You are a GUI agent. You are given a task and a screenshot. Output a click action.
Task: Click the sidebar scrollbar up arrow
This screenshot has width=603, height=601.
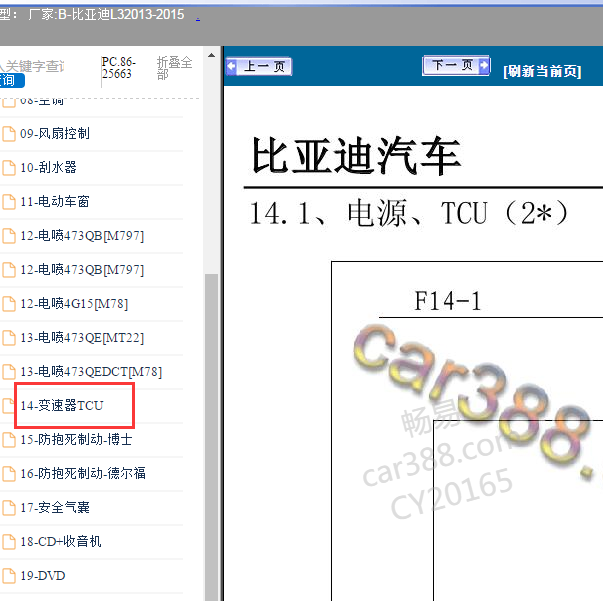click(x=211, y=55)
